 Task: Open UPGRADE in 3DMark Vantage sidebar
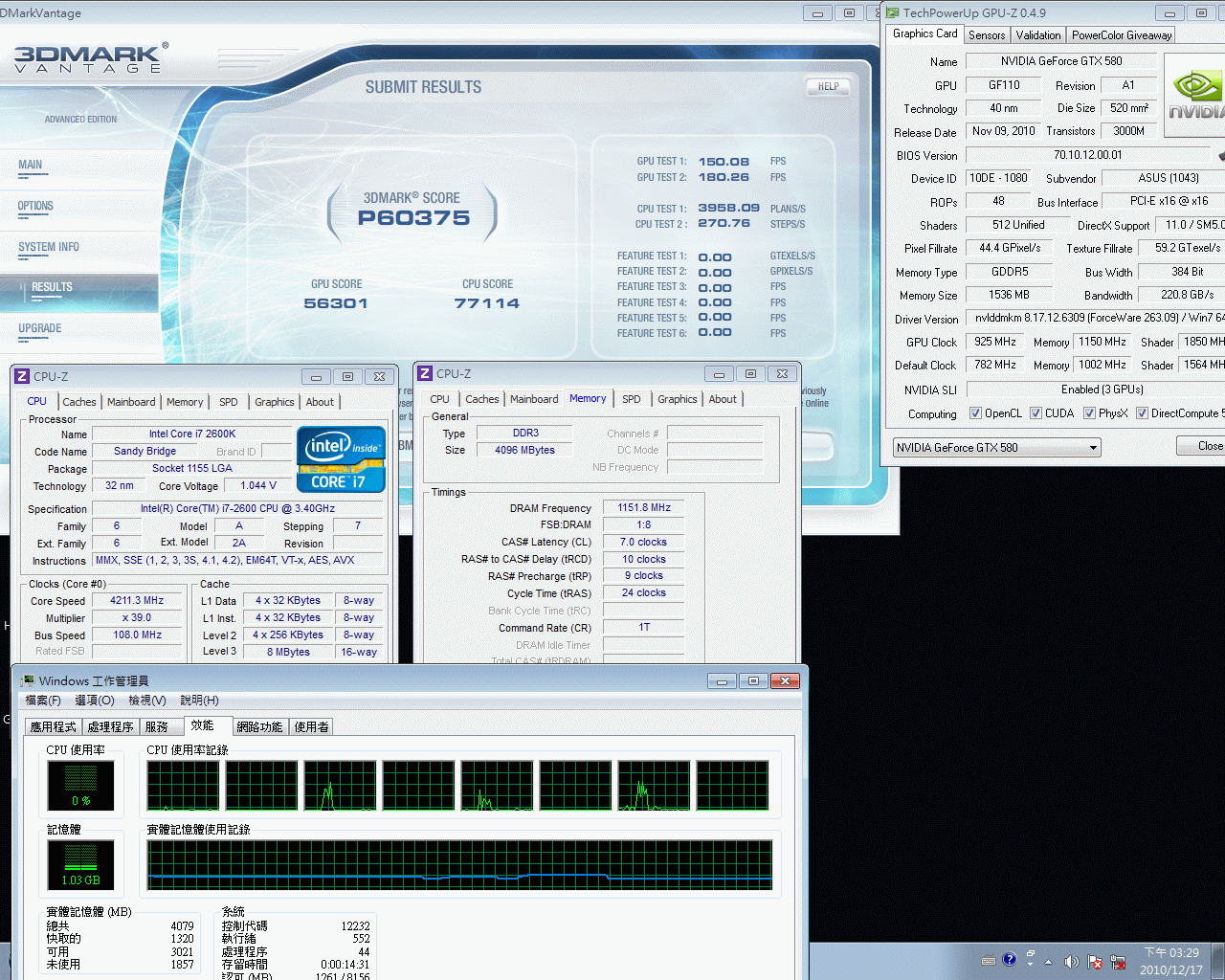(40, 328)
